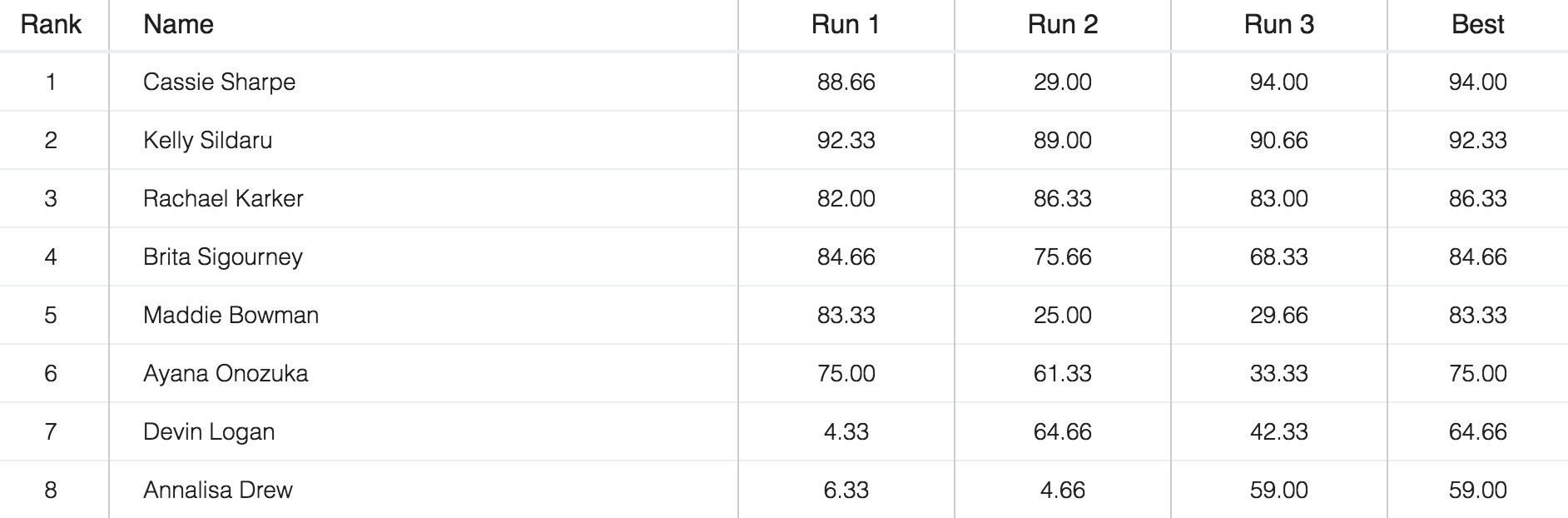This screenshot has height=518, width=1568.
Task: Click Annalisa Drew's Run 2 score 4.66
Action: [1062, 490]
